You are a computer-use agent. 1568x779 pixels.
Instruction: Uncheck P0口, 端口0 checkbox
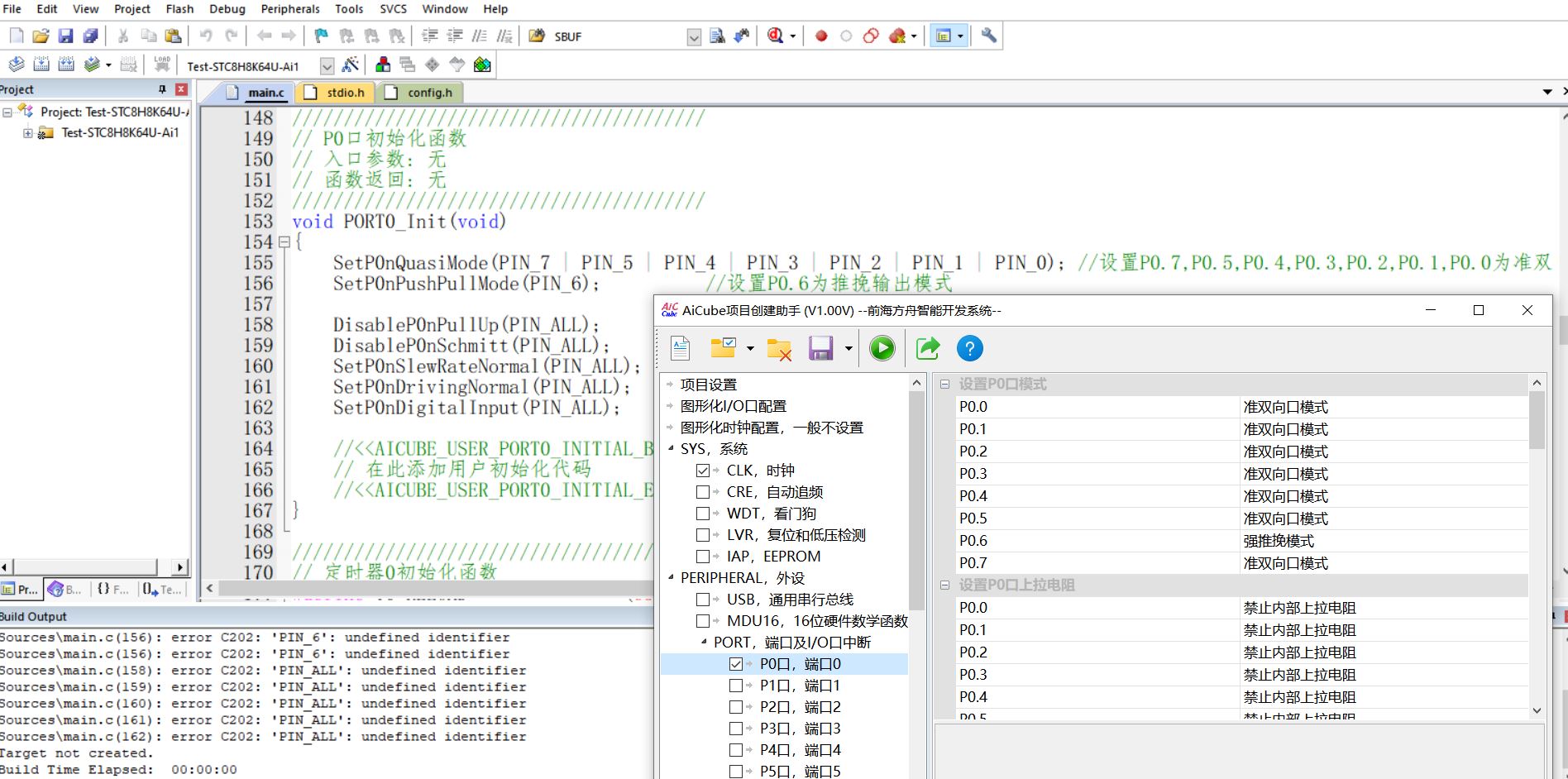[x=736, y=664]
